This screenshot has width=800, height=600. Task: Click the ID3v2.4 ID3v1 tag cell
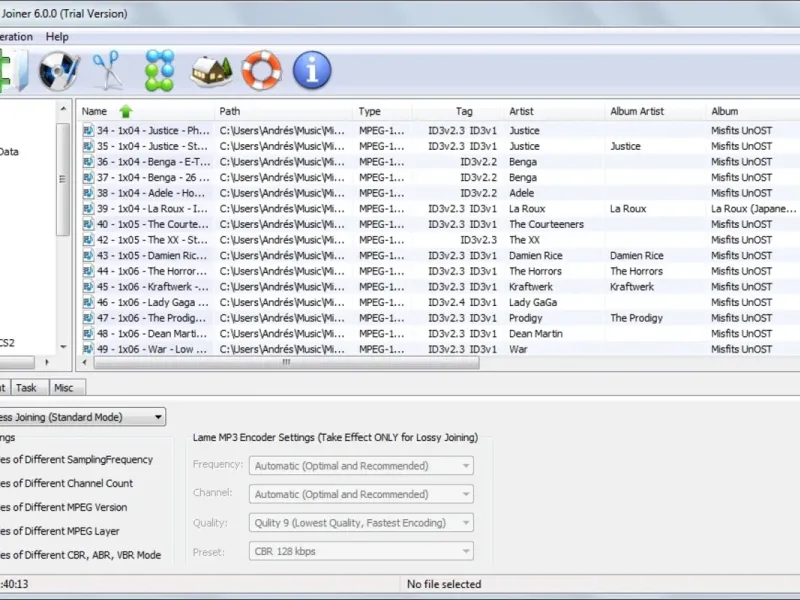coord(462,303)
